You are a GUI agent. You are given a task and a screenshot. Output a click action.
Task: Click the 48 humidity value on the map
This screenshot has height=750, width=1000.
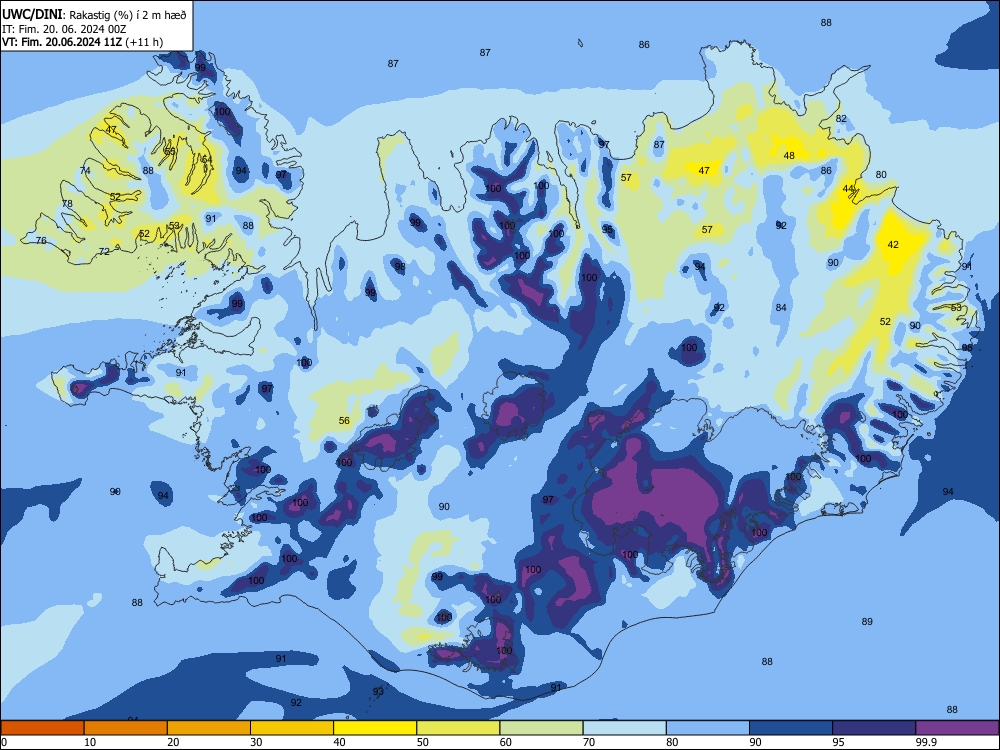tap(789, 156)
